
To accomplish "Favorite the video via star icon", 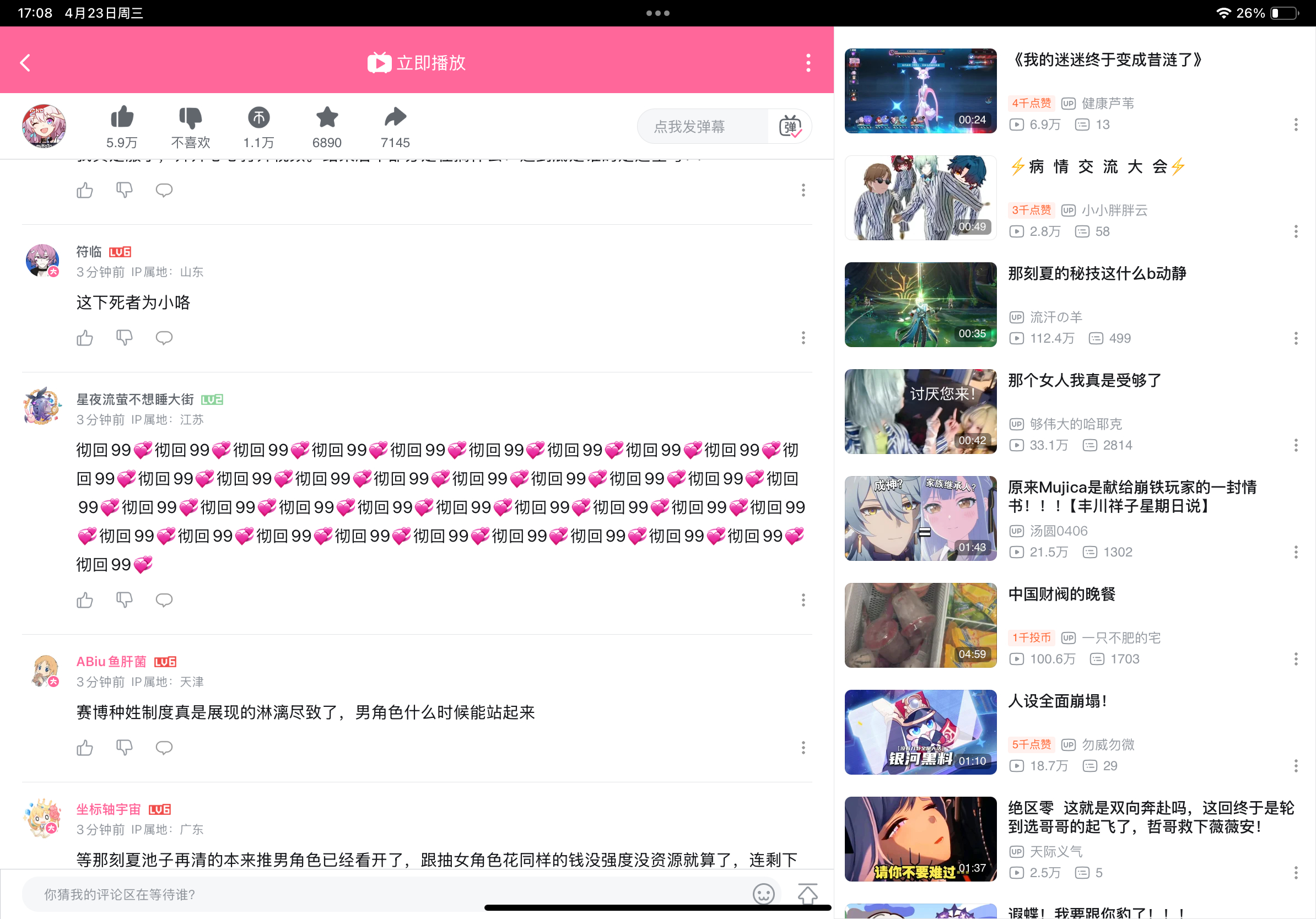I will point(327,127).
